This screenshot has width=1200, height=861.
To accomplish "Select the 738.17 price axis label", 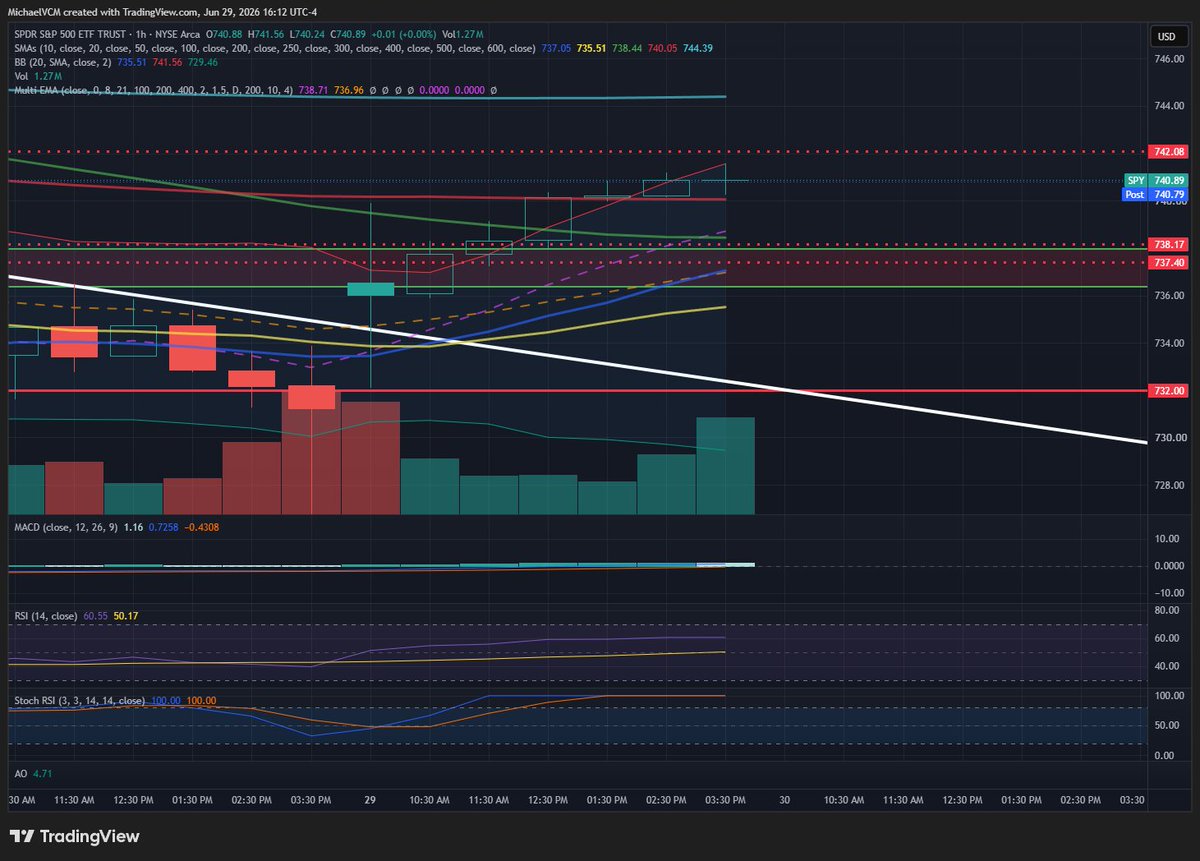I will click(x=1168, y=244).
